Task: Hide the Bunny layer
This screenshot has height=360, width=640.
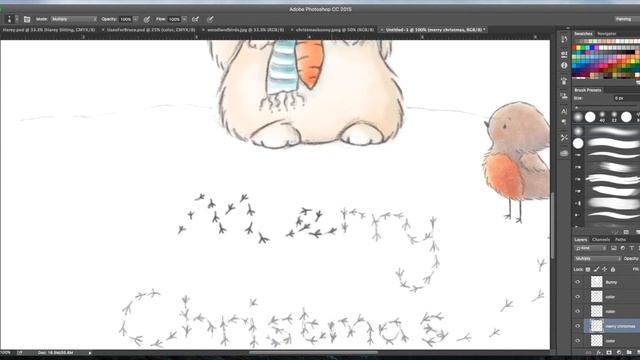Action: pos(578,282)
